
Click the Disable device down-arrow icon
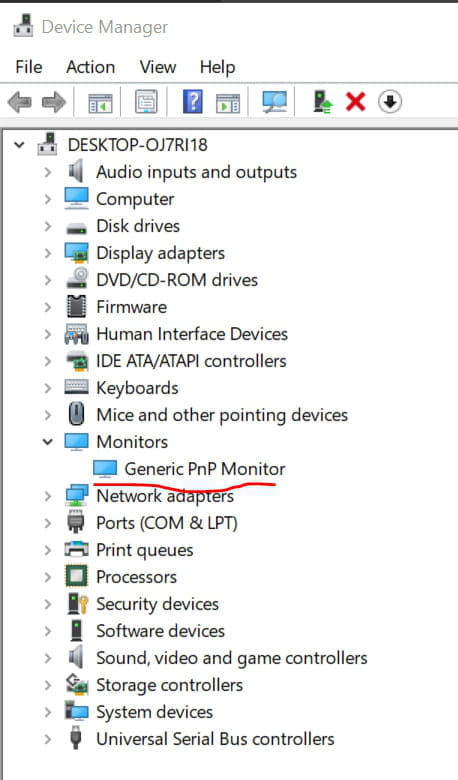(390, 102)
